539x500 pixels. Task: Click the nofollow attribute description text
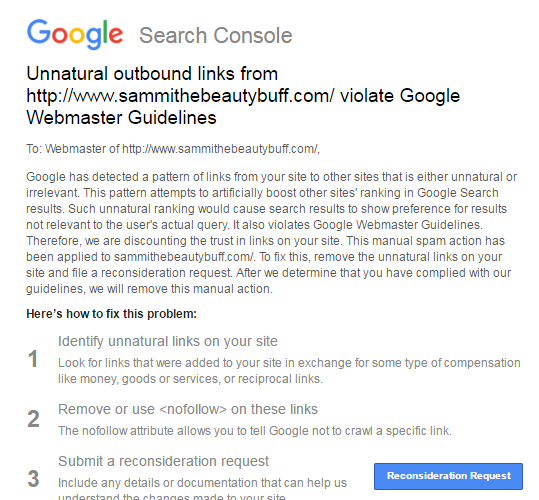tap(255, 431)
